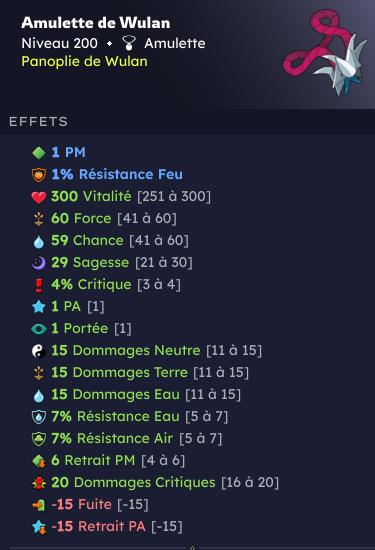
Task: Click the red exclamation Critique icon
Action: 39,285
